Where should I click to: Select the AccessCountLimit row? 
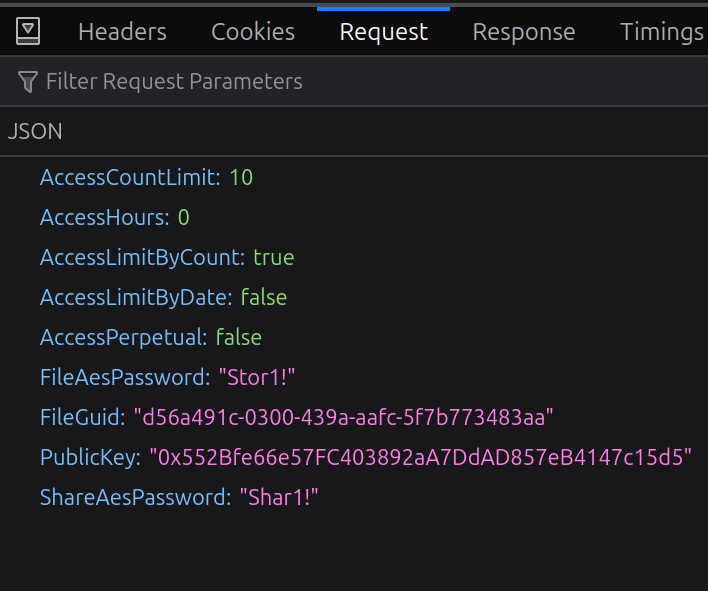(x=128, y=178)
